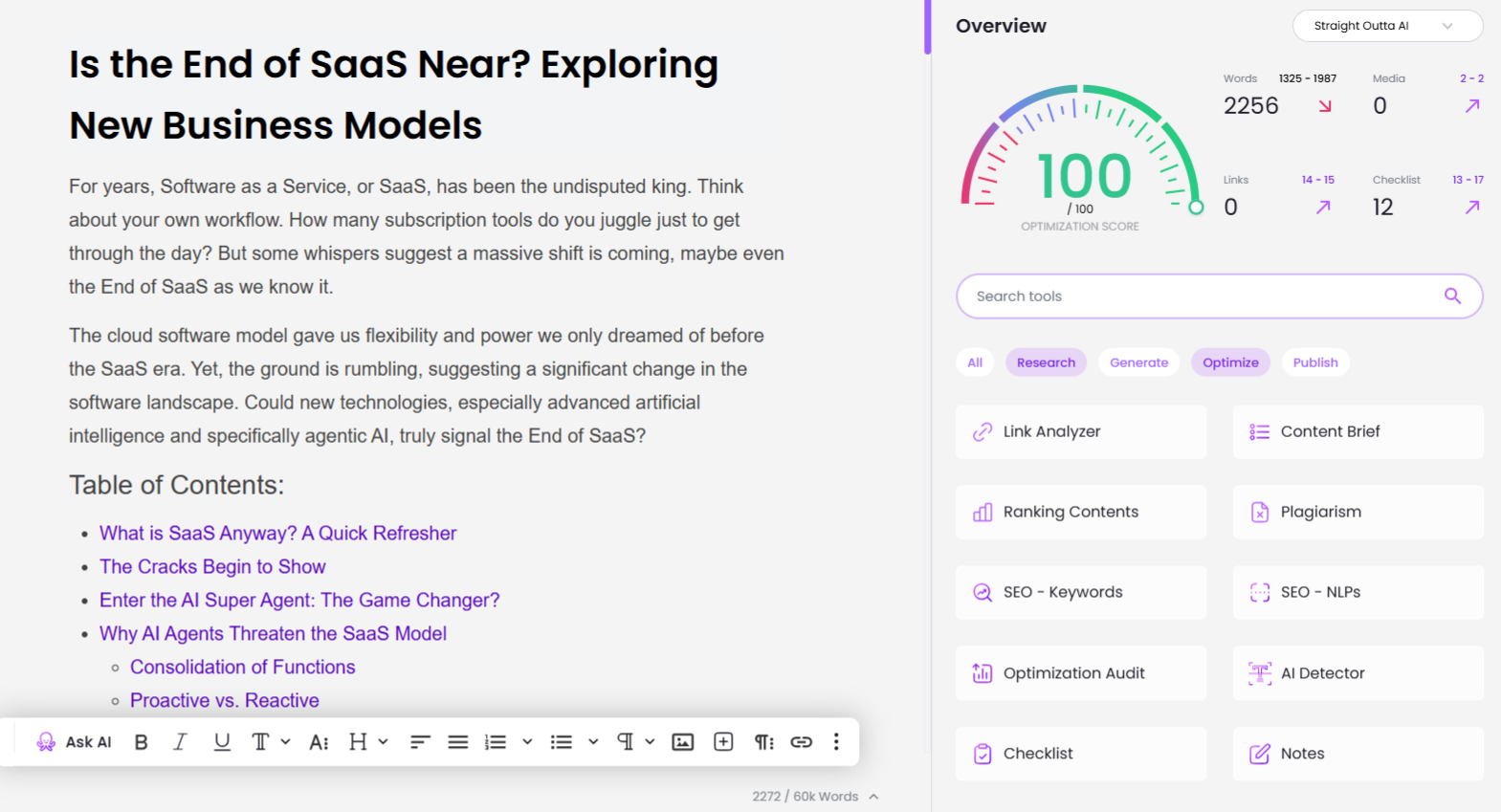1501x812 pixels.
Task: Focus the Search tools field
Action: click(x=1220, y=296)
